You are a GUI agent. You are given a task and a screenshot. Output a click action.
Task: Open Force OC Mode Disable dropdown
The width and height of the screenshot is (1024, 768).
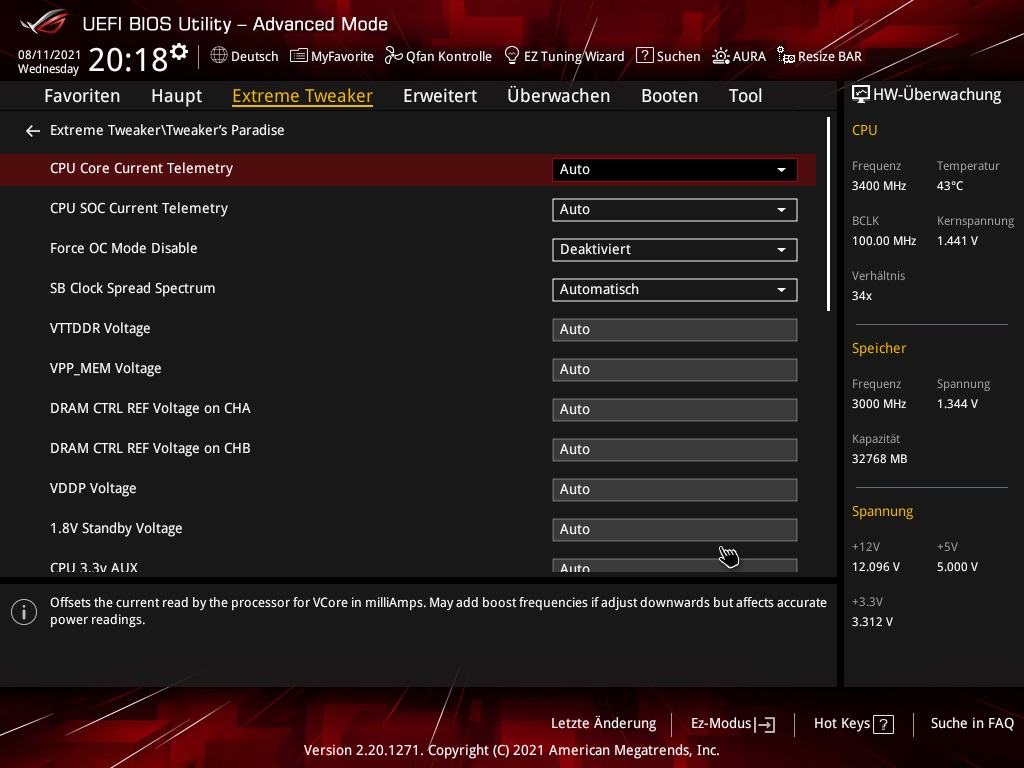(x=675, y=249)
